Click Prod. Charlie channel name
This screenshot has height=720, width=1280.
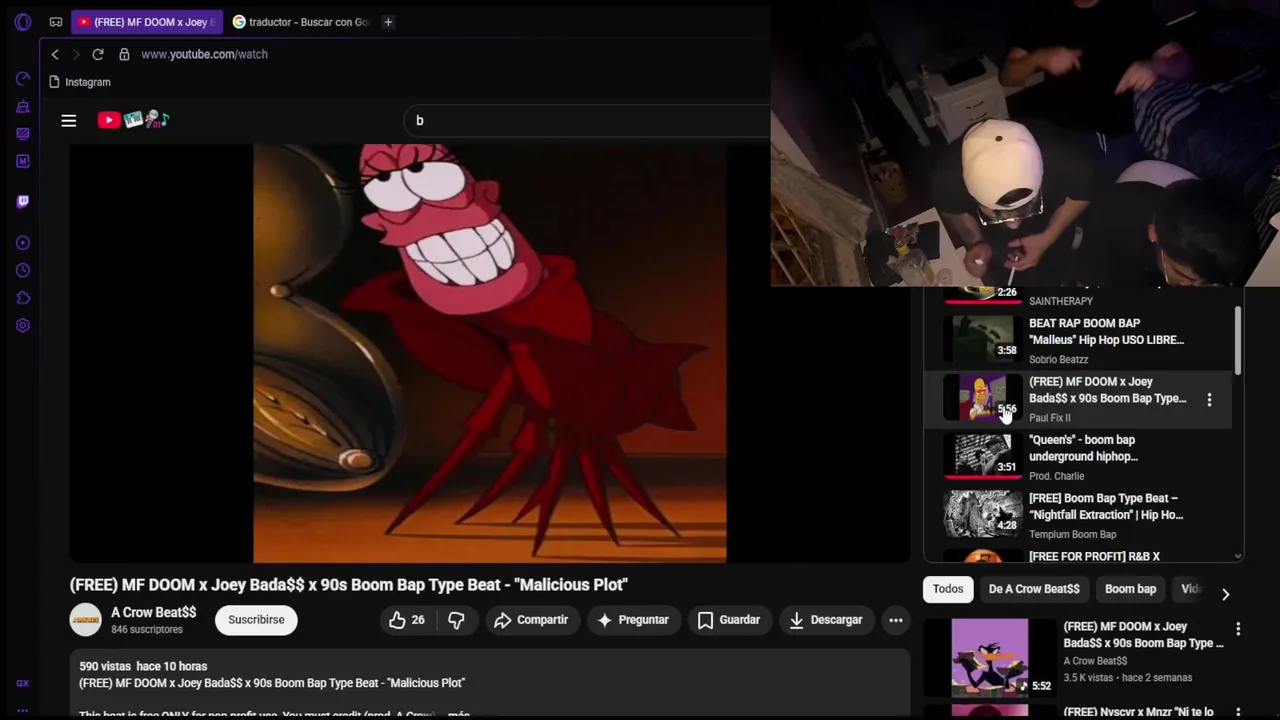point(1056,476)
